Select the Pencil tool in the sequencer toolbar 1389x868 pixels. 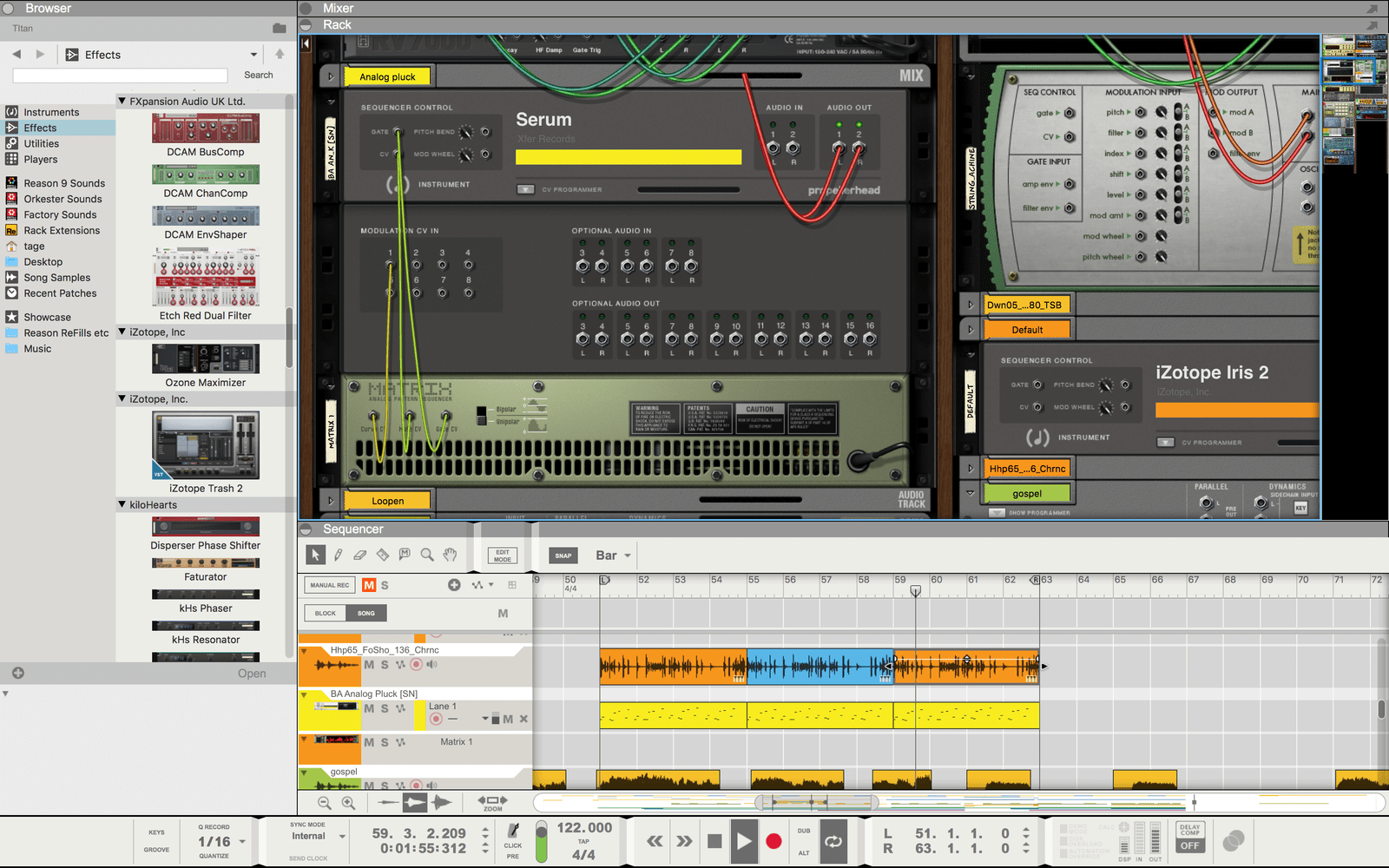(338, 554)
